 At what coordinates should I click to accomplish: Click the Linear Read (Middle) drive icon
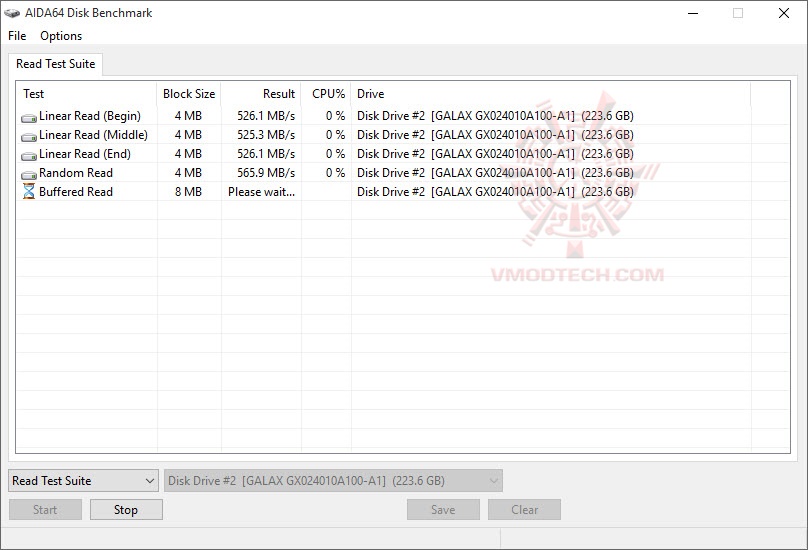pos(29,137)
